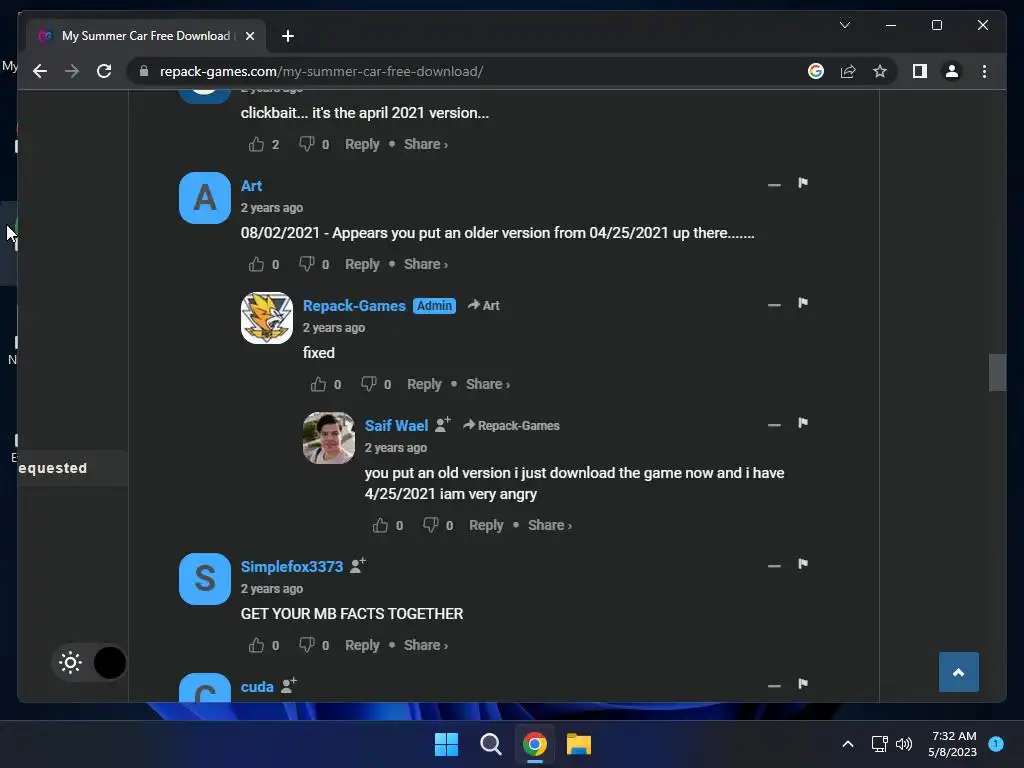Open Saif Wael's profile link
Viewport: 1024px width, 768px height.
click(x=396, y=426)
